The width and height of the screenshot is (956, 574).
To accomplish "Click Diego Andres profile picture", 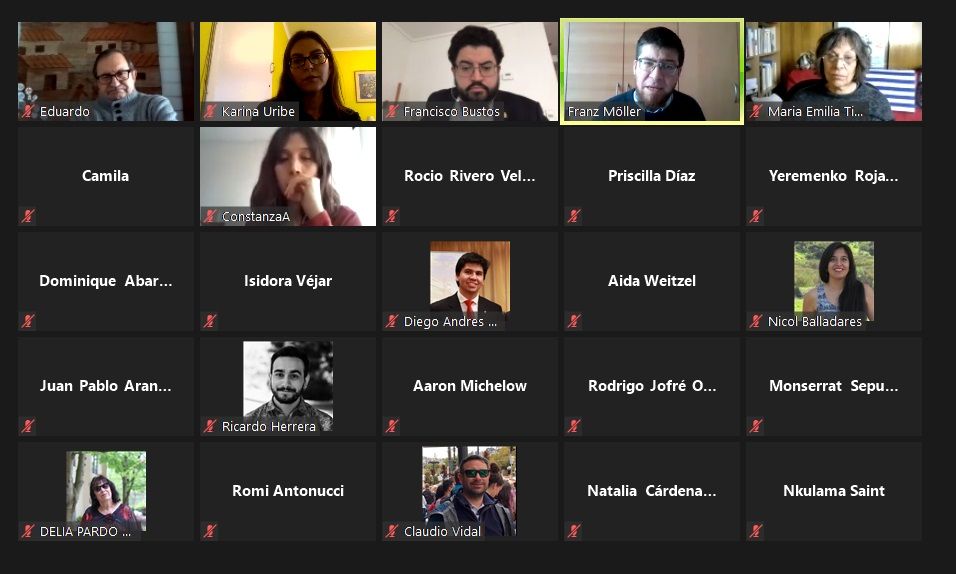I will point(470,277).
